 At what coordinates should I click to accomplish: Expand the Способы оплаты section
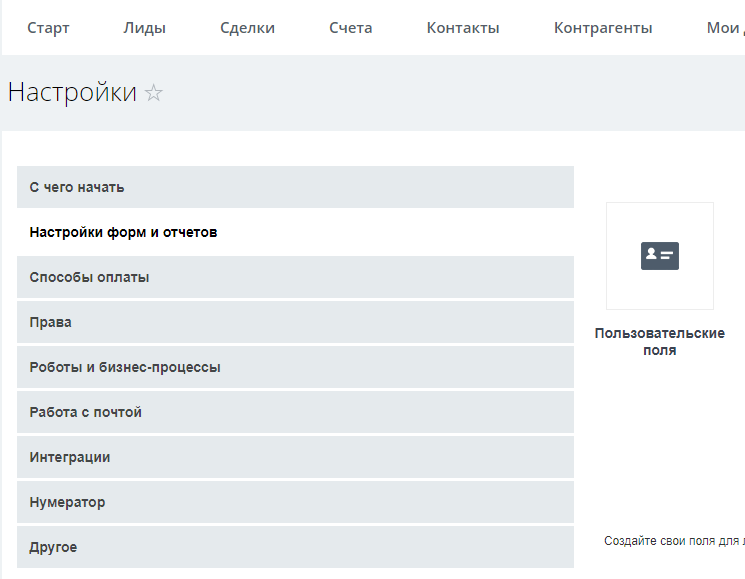coord(295,277)
